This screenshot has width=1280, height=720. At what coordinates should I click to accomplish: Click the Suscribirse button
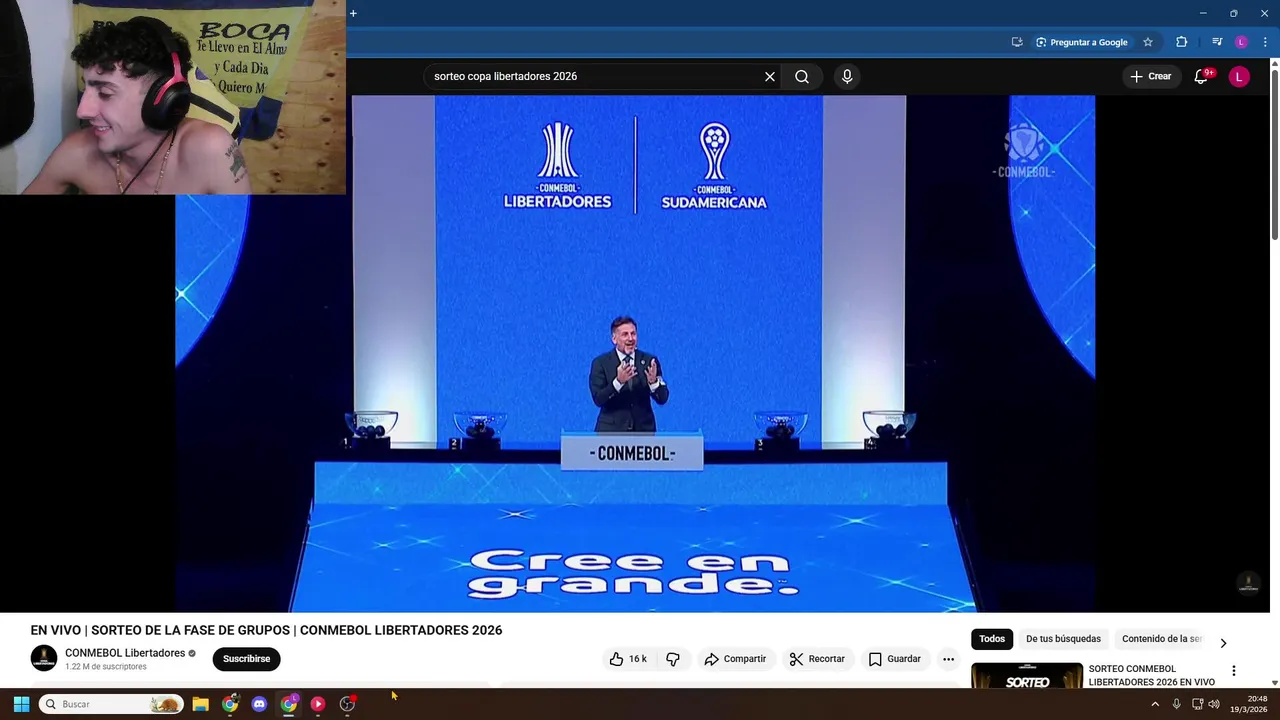click(x=247, y=659)
